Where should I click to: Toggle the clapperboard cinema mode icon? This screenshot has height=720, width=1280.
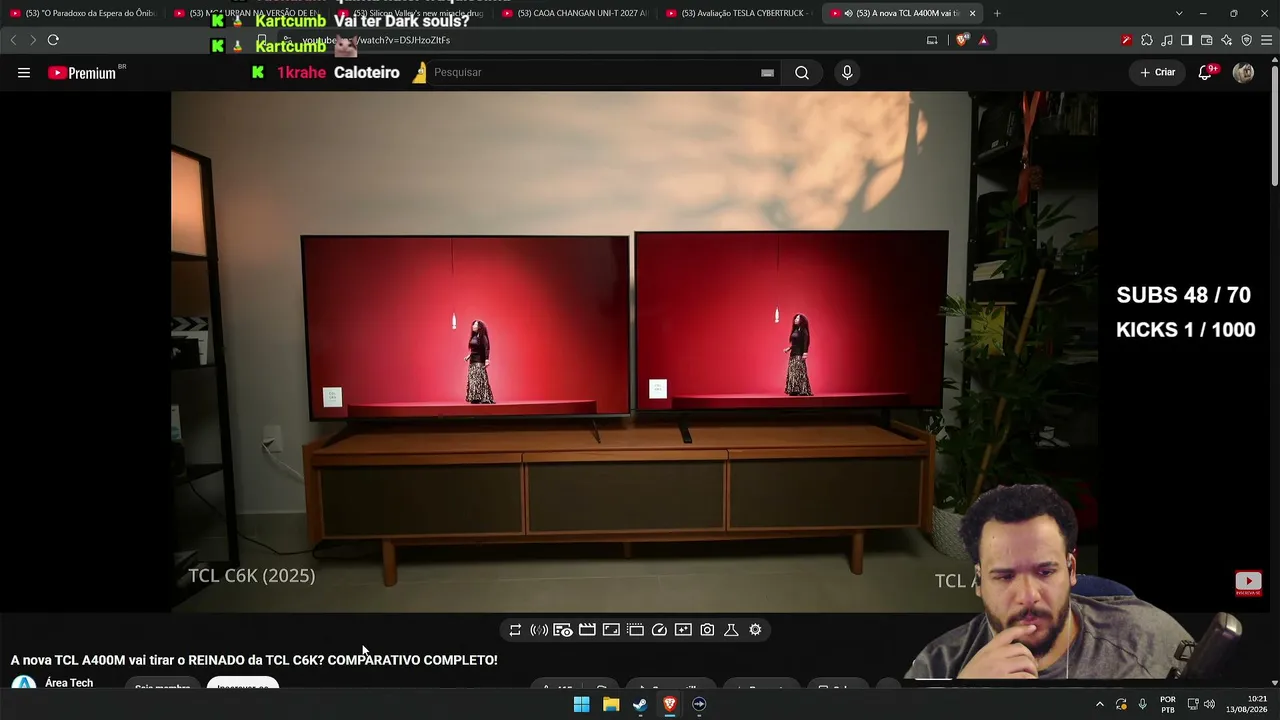587,630
